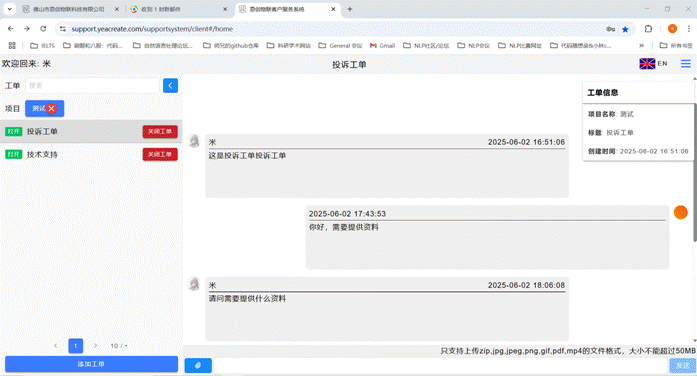Image resolution: width=697 pixels, height=376 pixels.
Task: Open the browser tab list dropdown
Action: tap(9, 9)
